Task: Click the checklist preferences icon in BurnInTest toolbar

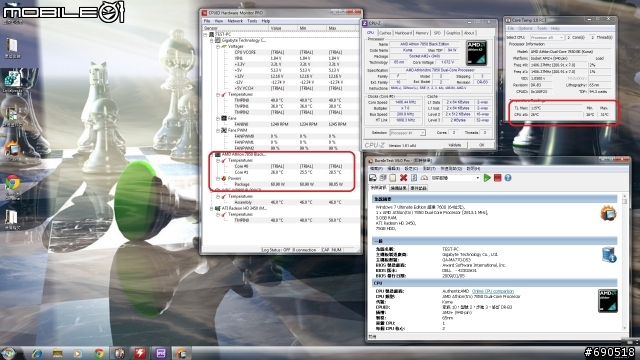Action: pos(414,178)
